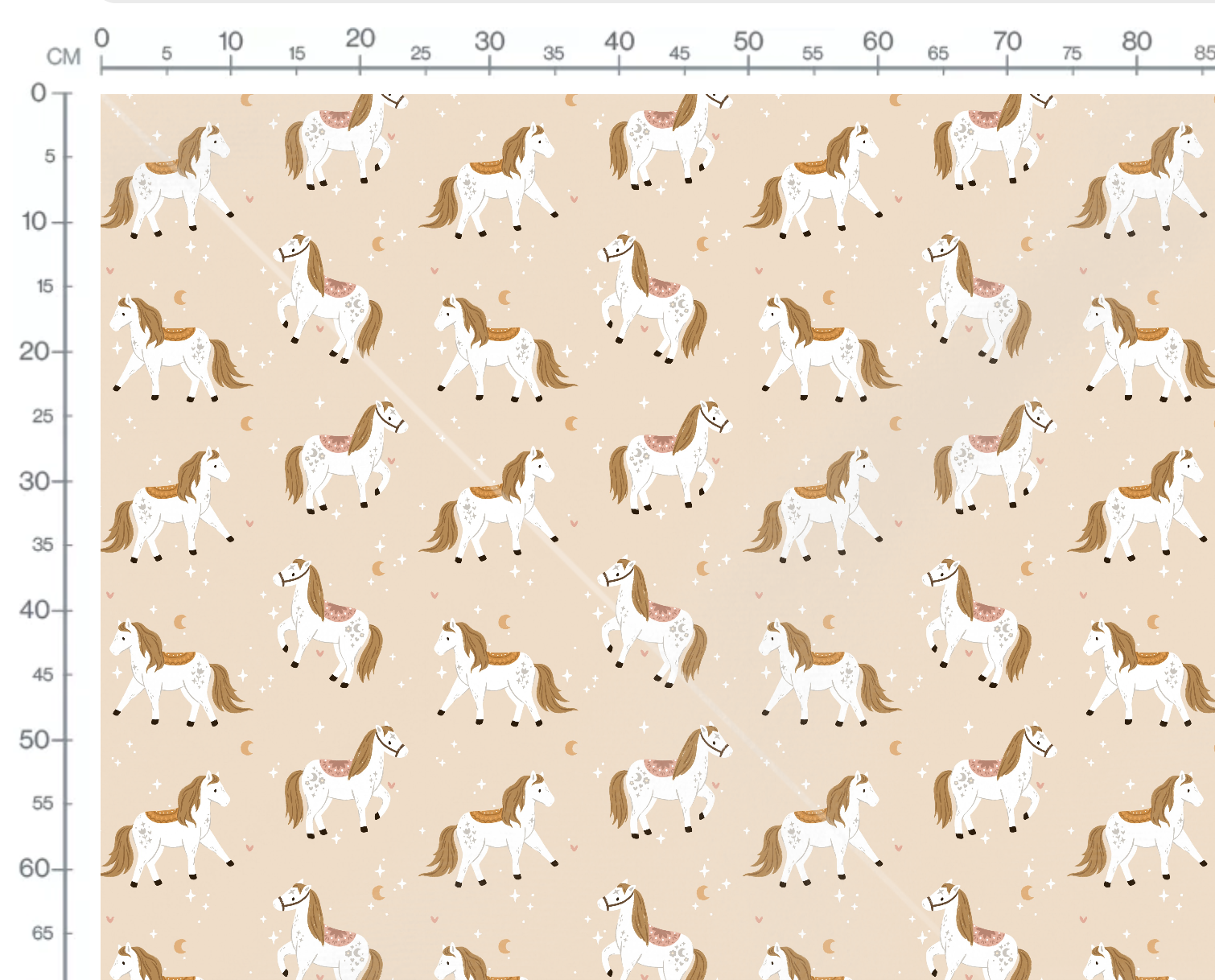This screenshot has height=980, width=1215.
Task: Click the 65 mark on vertical ruler
Action: click(43, 933)
